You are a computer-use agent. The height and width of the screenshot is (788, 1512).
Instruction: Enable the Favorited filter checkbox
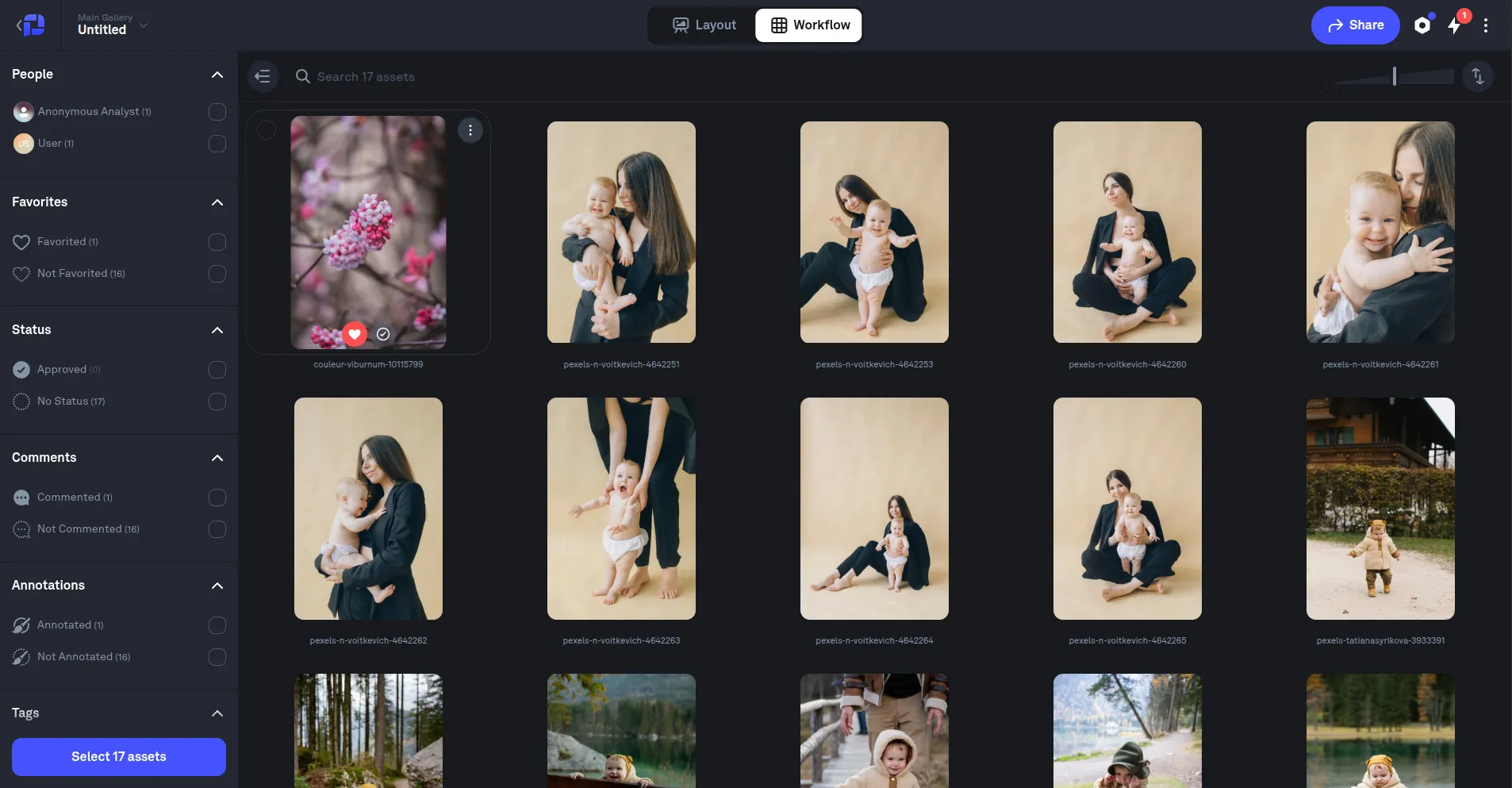pyautogui.click(x=217, y=242)
